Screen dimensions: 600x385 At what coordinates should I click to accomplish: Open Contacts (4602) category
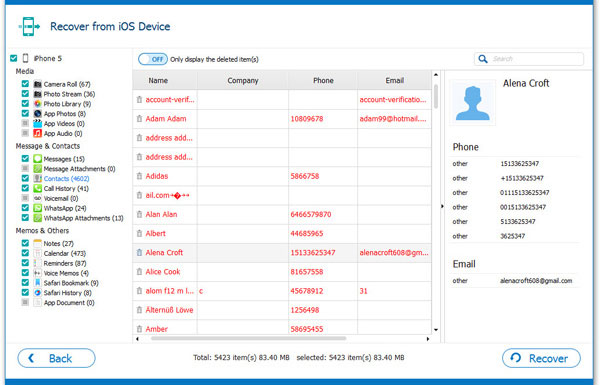(66, 179)
